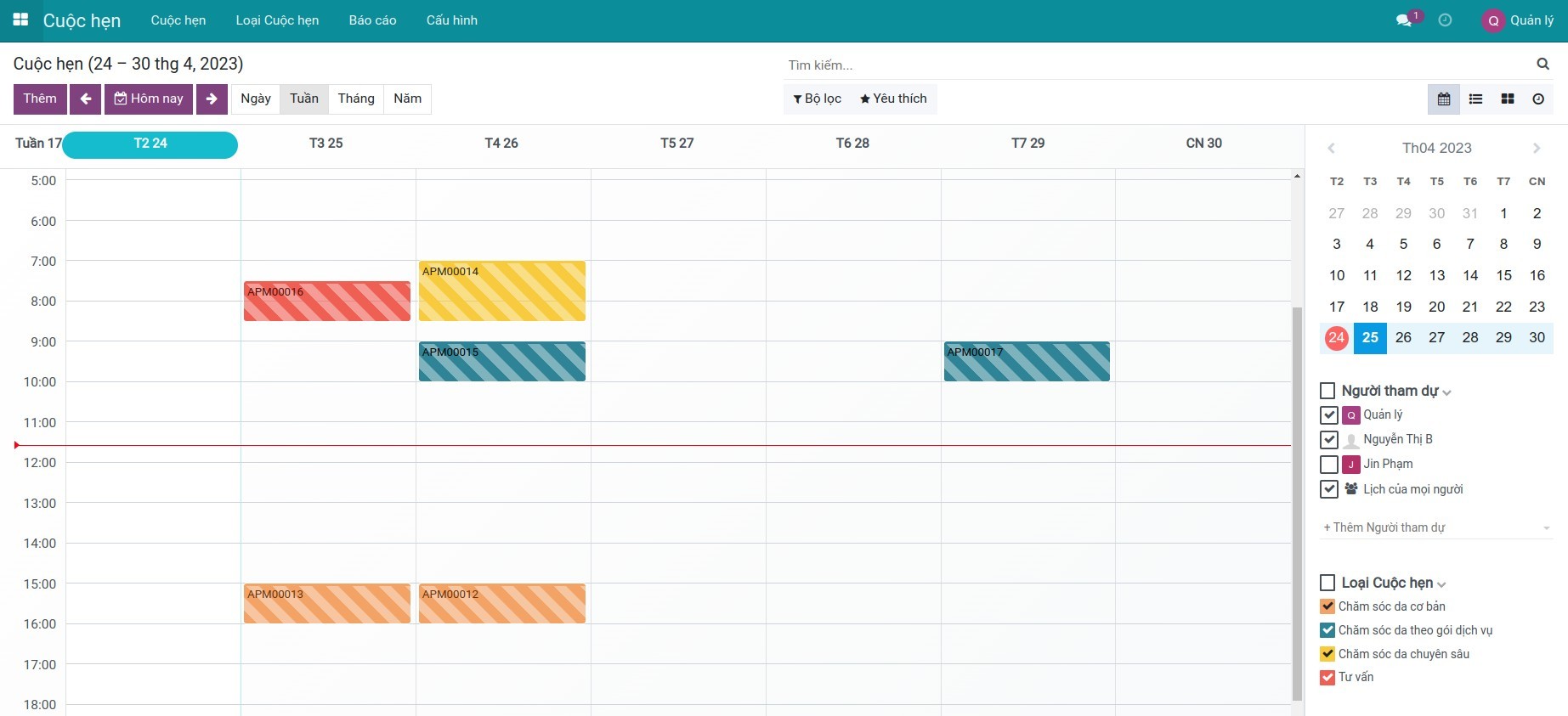Switch to Tháng calendar view

pyautogui.click(x=356, y=99)
